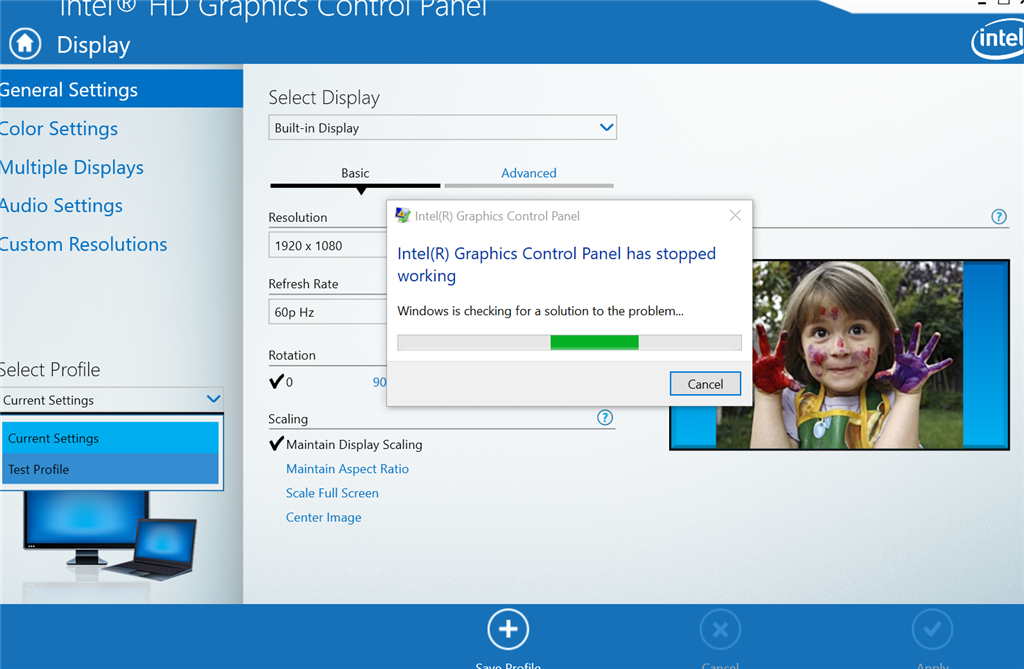Open the Resolution dropdown showing 1920 x 1080
Viewport: 1024px width, 669px height.
(x=327, y=246)
